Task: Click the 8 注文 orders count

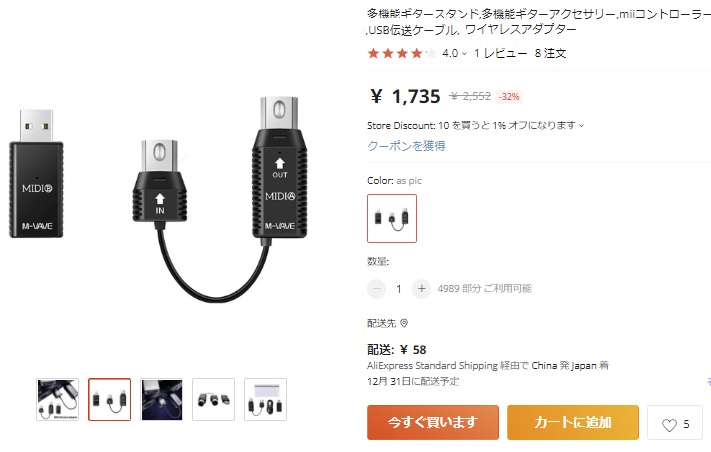Action: [550, 53]
